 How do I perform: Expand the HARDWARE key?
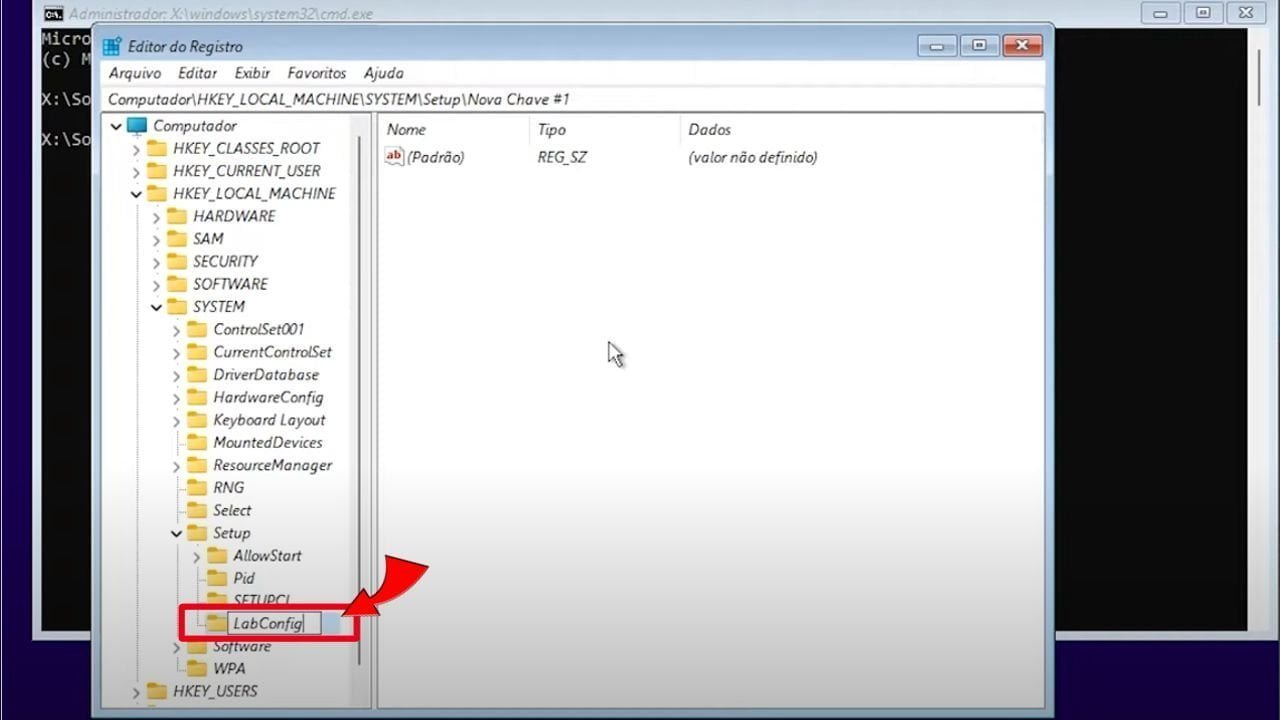click(156, 216)
